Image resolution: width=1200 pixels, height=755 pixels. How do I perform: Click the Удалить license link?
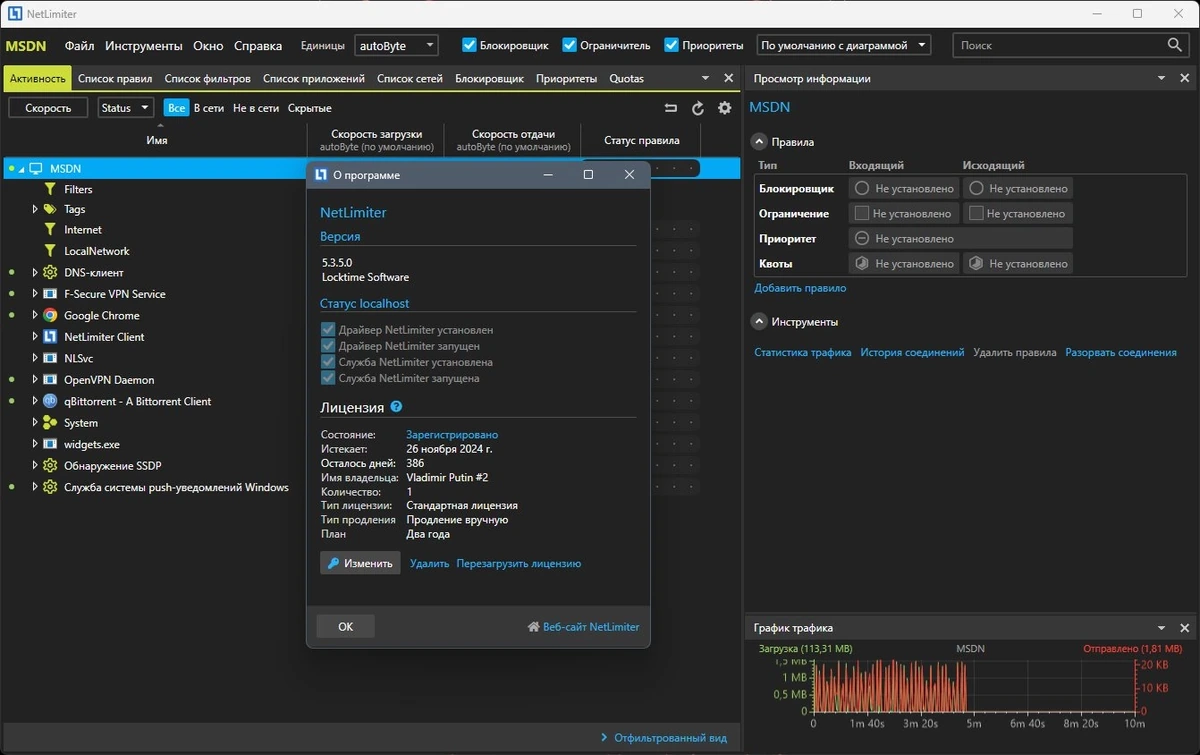point(430,564)
